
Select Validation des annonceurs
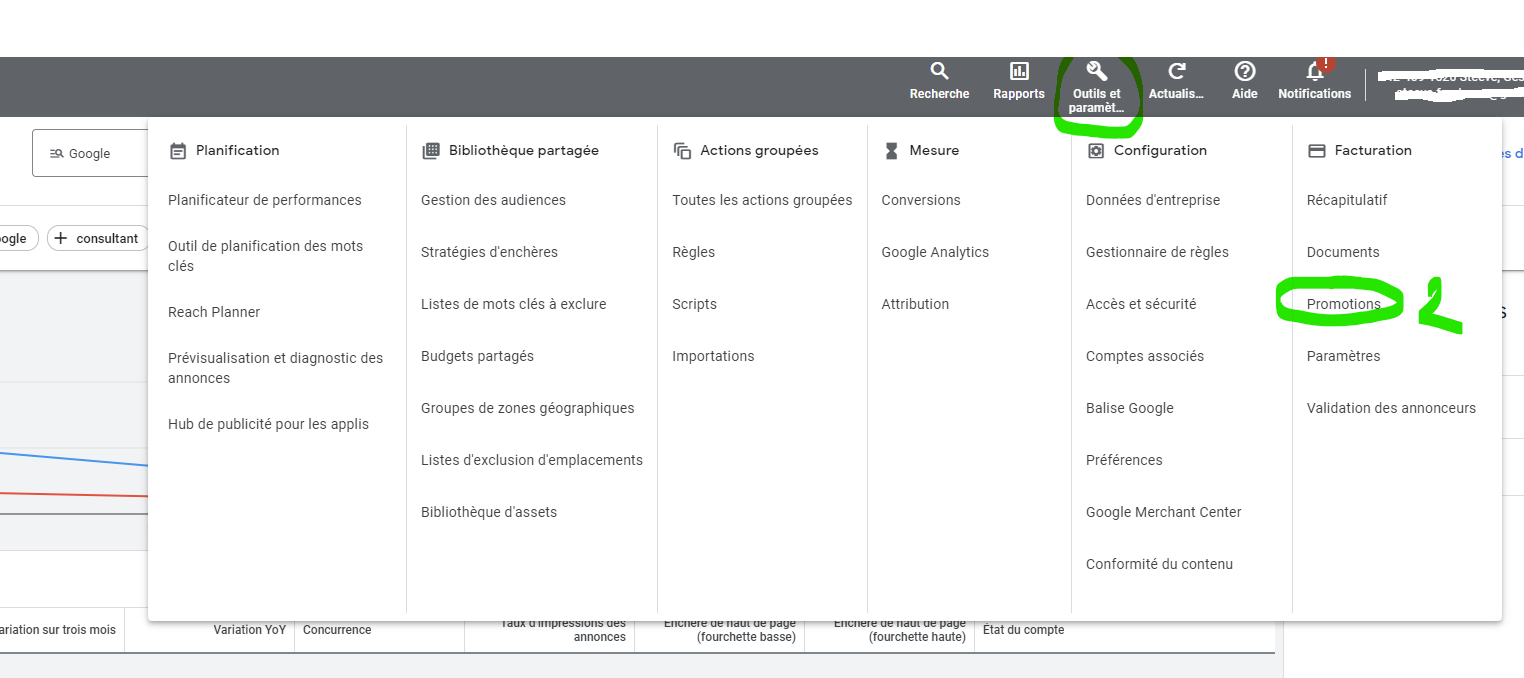tap(1391, 408)
